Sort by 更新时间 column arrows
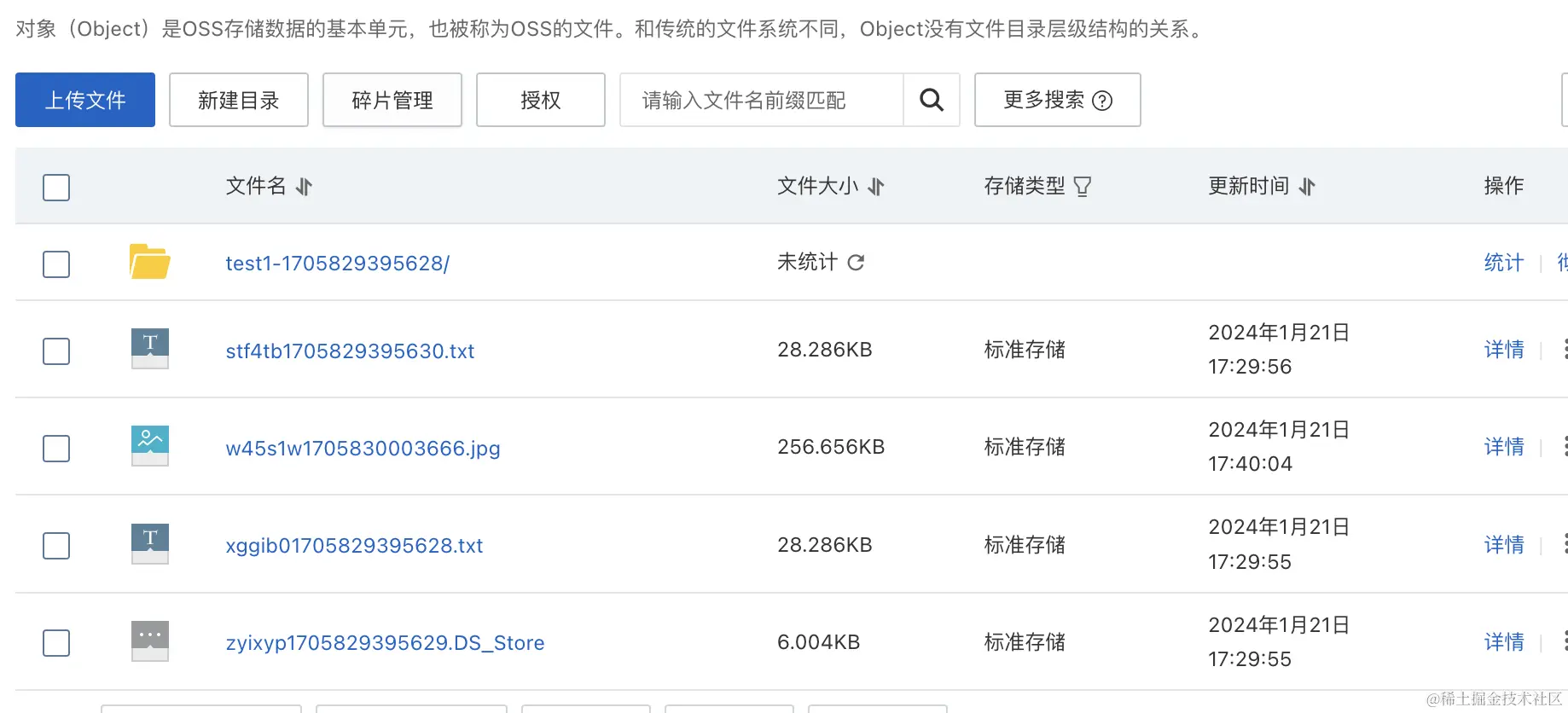This screenshot has height=713, width=1568. point(1307,187)
